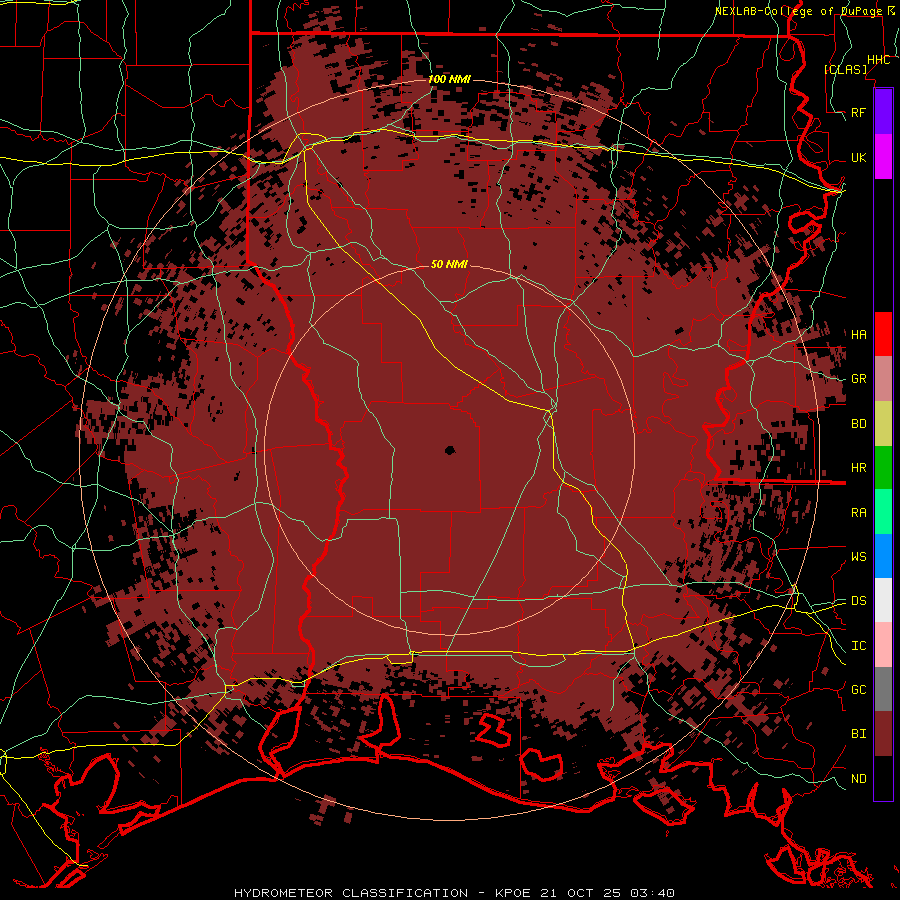Click the ND legend label
The height and width of the screenshot is (900, 900).
(858, 778)
